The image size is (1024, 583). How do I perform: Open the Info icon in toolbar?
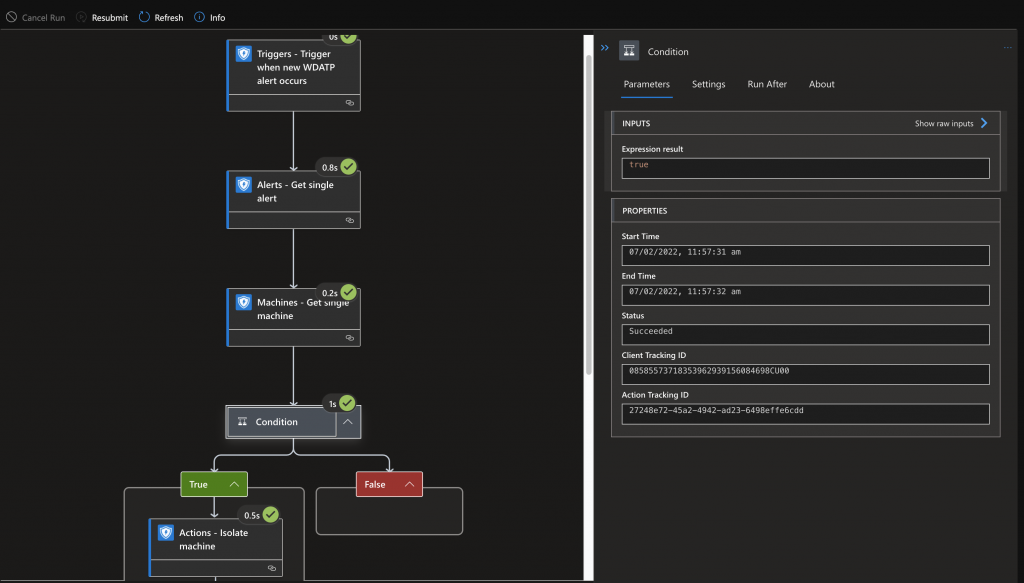tap(199, 17)
